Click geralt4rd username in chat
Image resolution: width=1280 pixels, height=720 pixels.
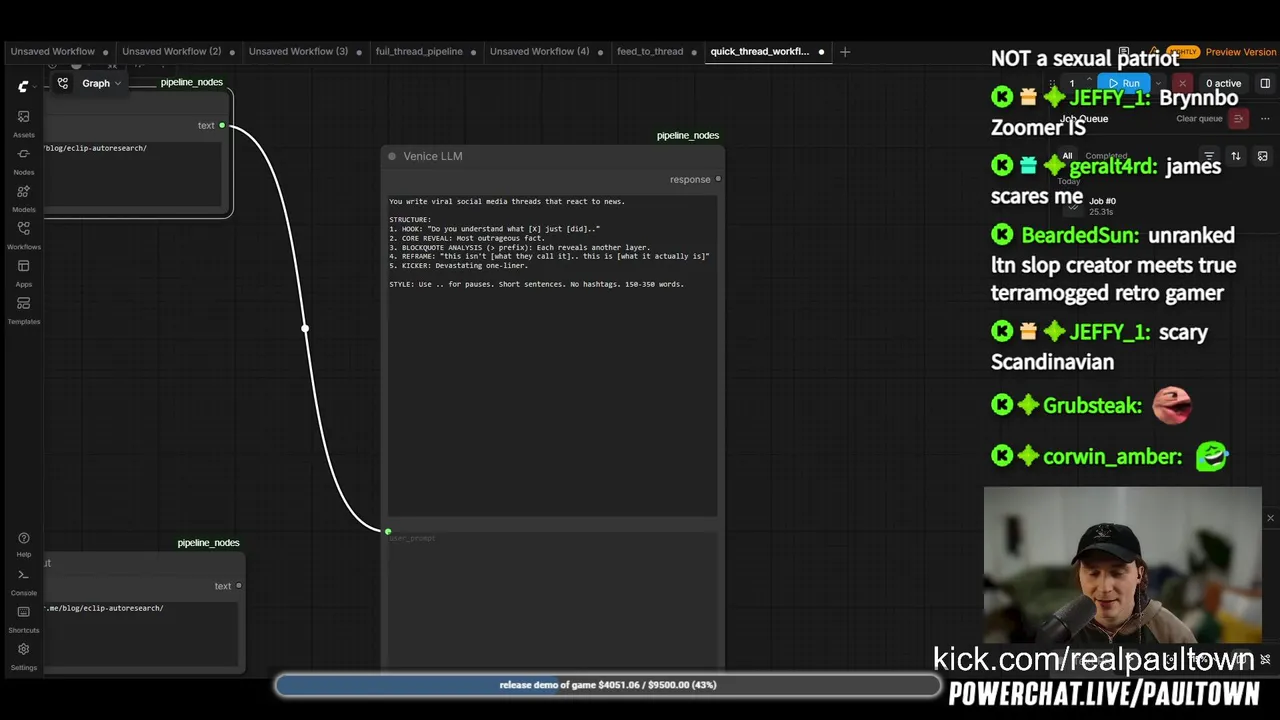1113,167
